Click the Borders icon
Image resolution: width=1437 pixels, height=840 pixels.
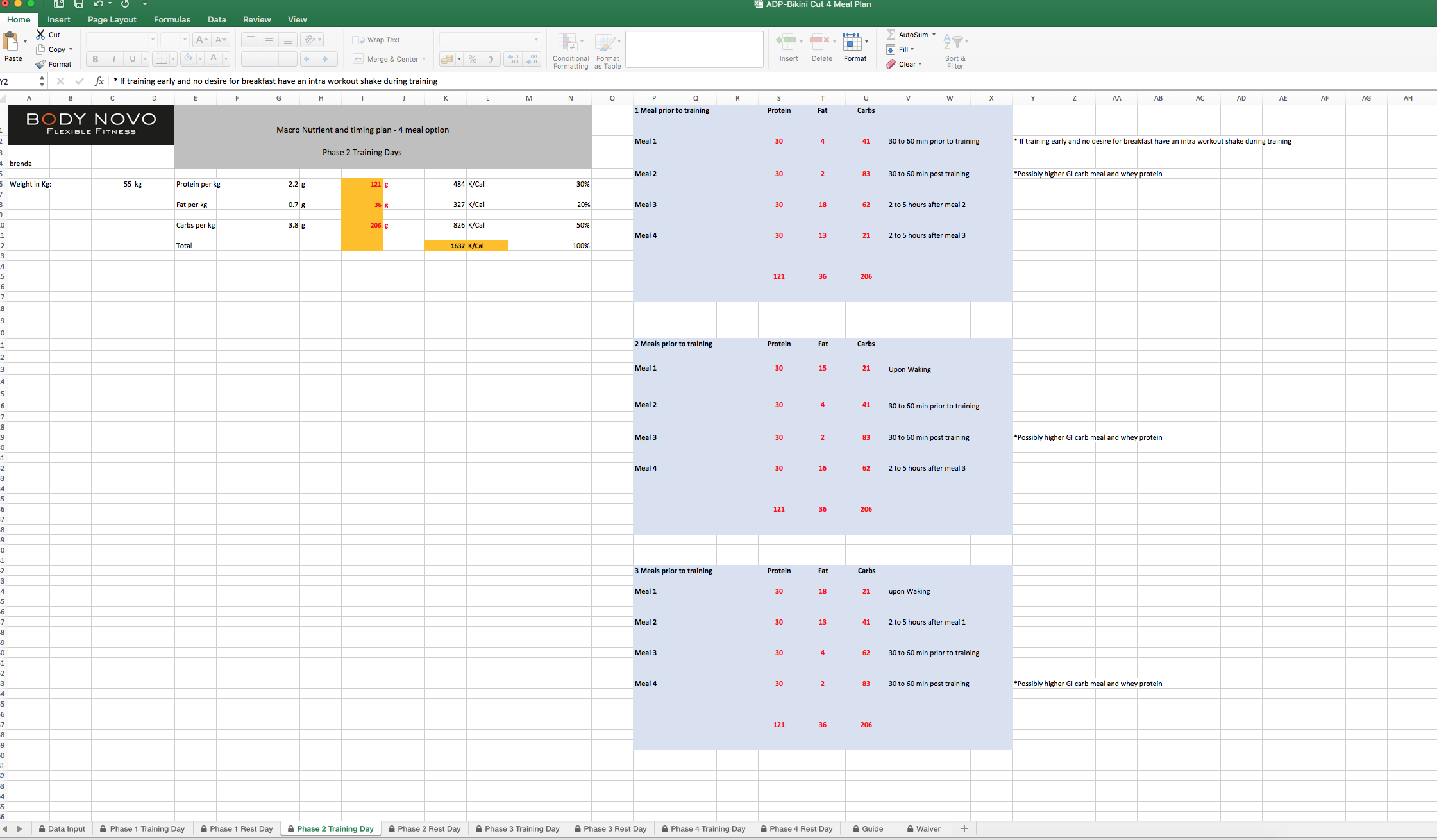(x=161, y=59)
